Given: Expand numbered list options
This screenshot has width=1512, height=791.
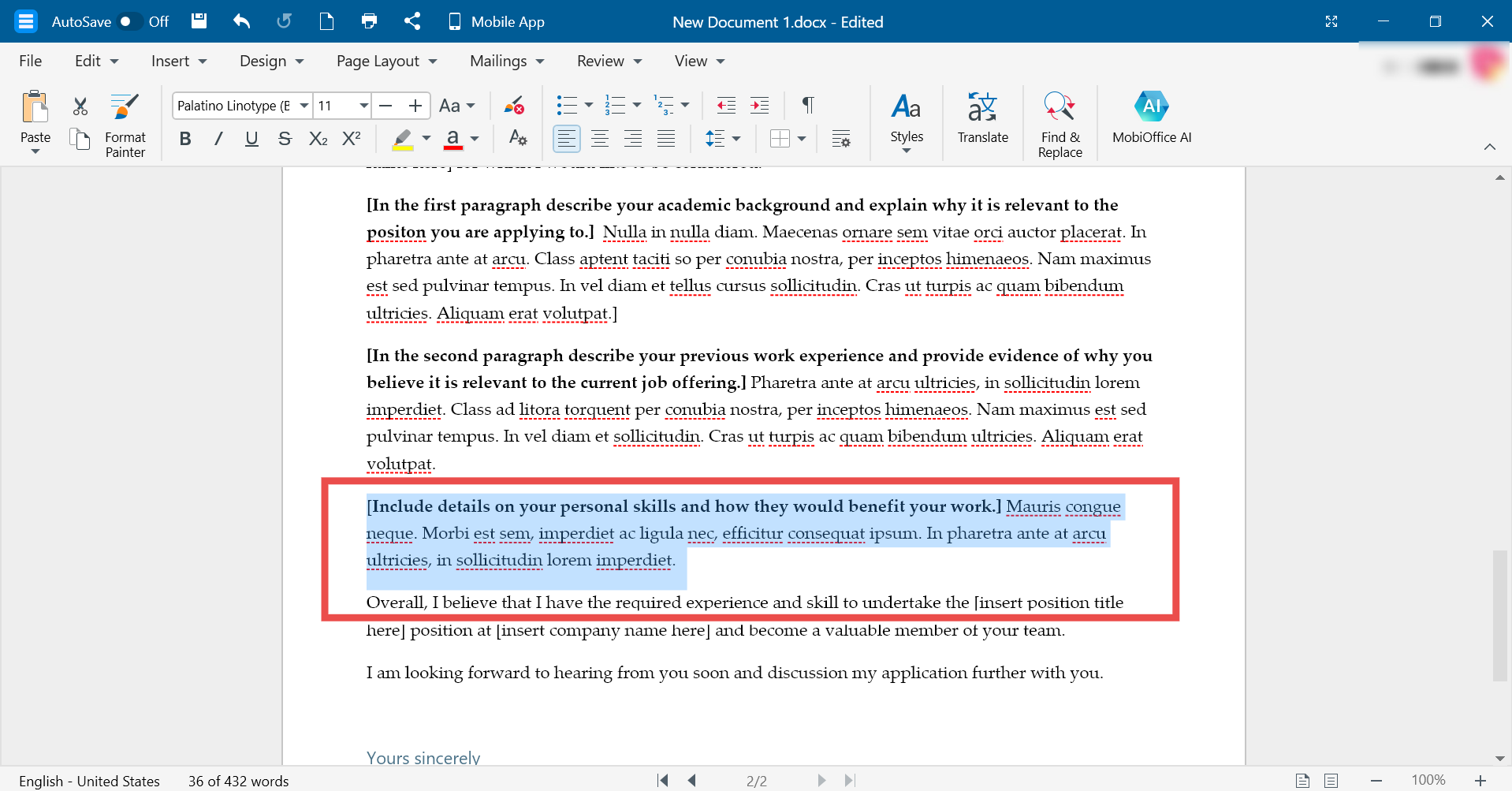Looking at the screenshot, I should tap(637, 105).
